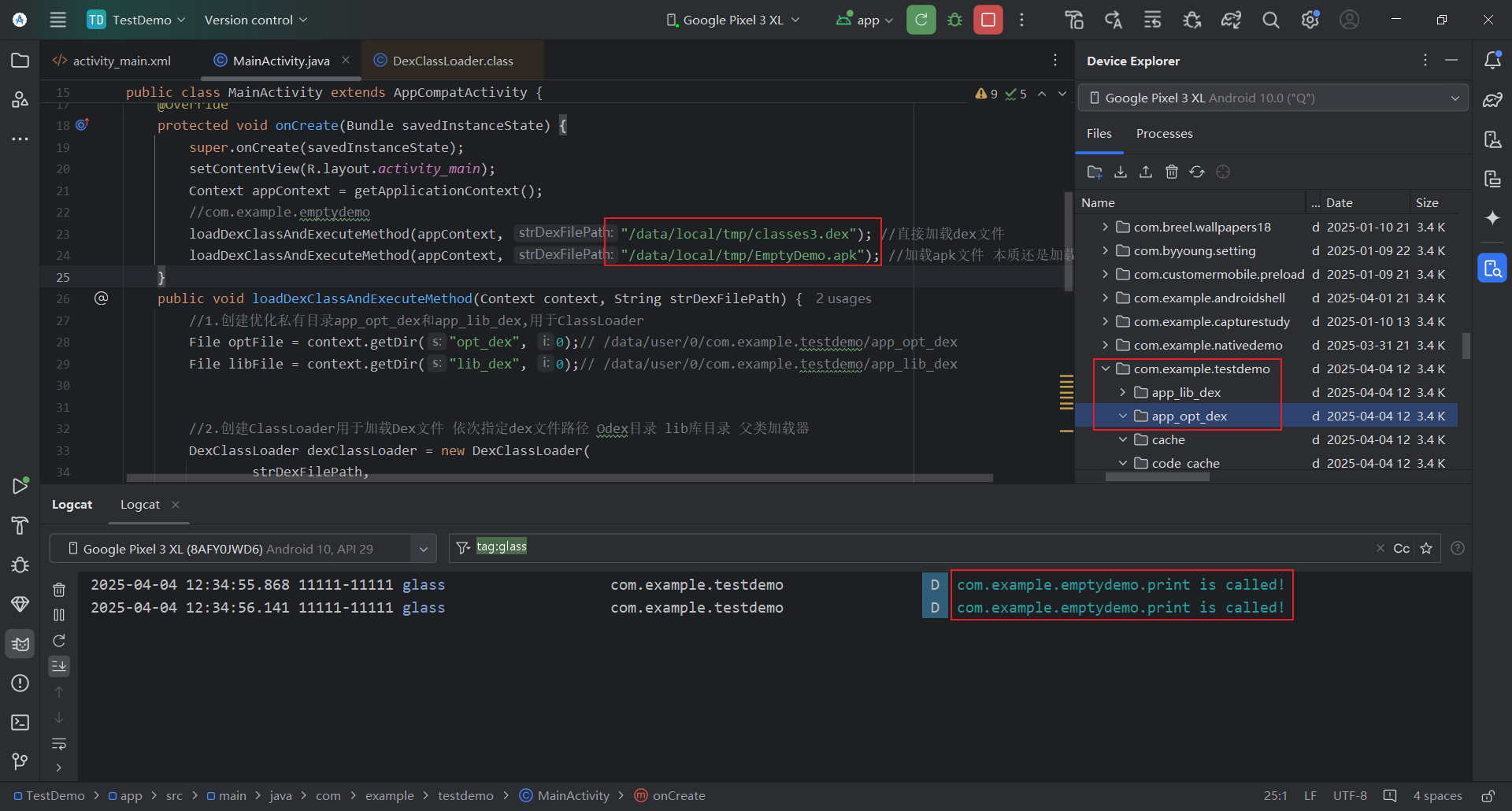Open the app run configuration dropdown

coord(864,20)
